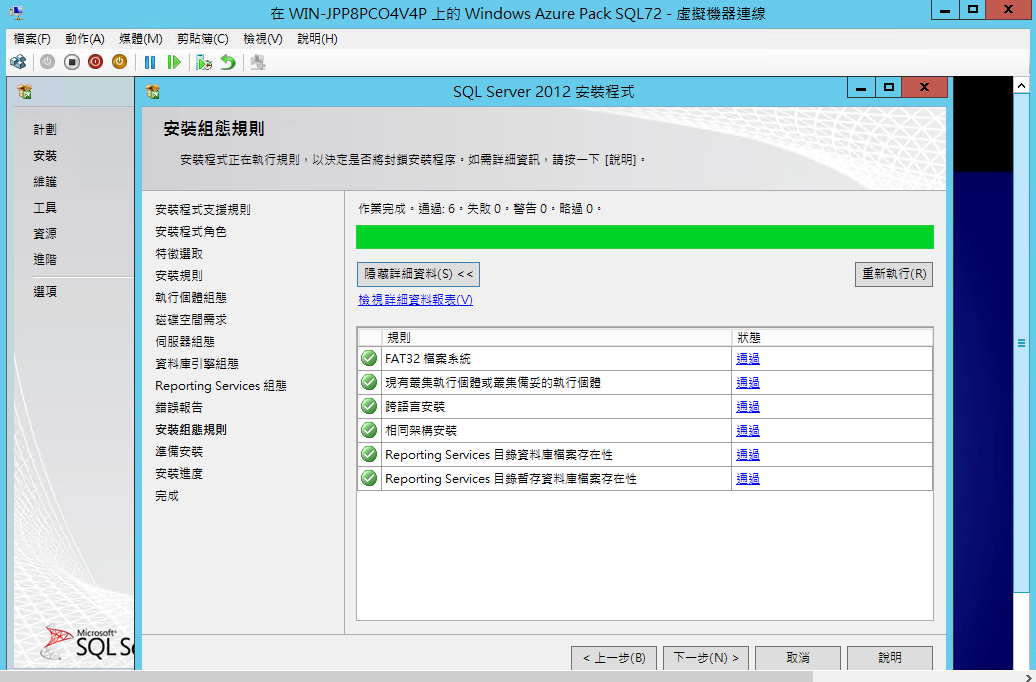Click check icon for Reporting Services 目錄資料庫檔案存在性

[x=369, y=455]
